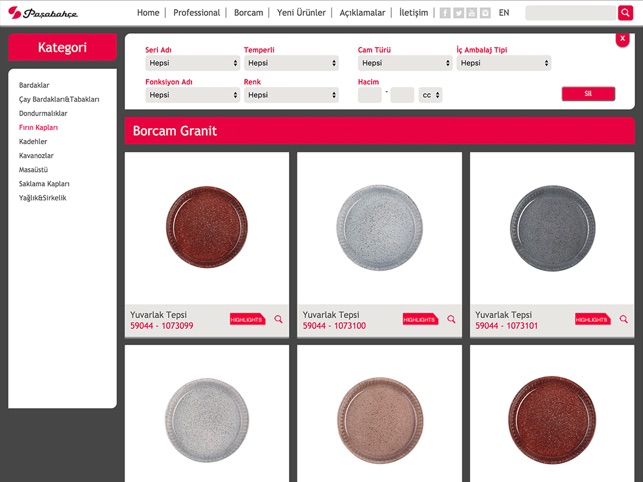Select Çay Bardakları&Tabakları category
This screenshot has width=643, height=482.
click(x=59, y=99)
